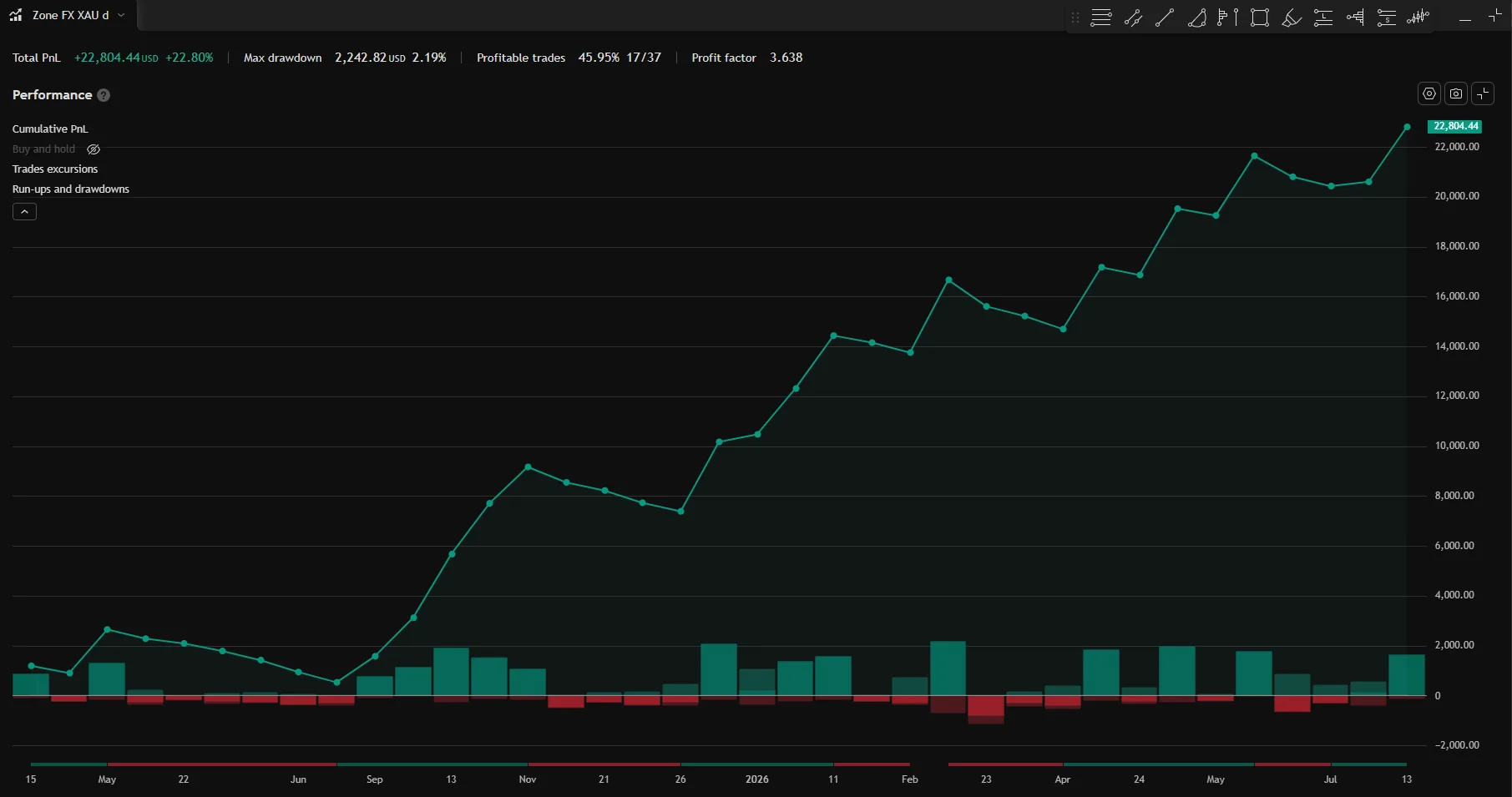Select the vertical line tool
1512x797 pixels.
(1236, 18)
